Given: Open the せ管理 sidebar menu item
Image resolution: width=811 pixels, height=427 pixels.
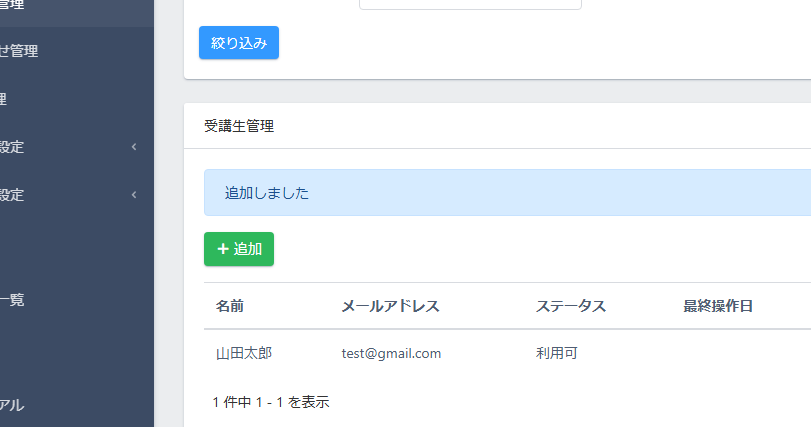Looking at the screenshot, I should (x=20, y=51).
